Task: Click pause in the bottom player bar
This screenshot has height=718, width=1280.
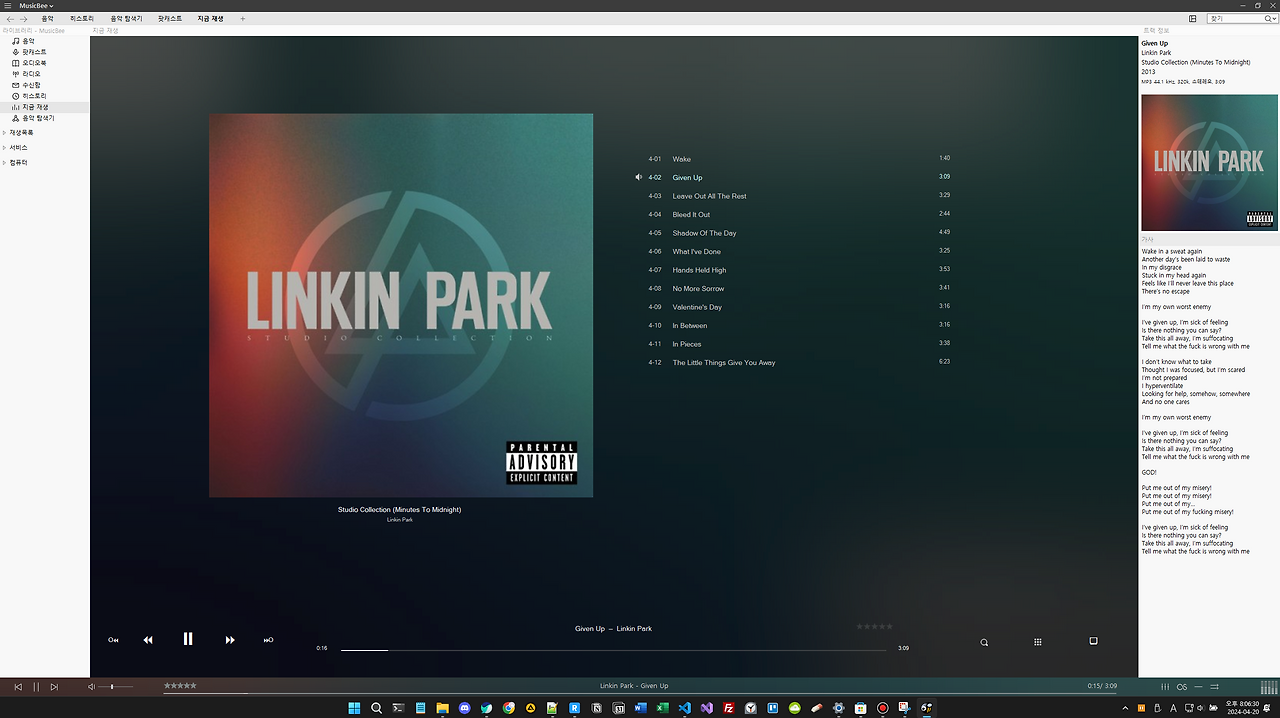Action: [36, 687]
